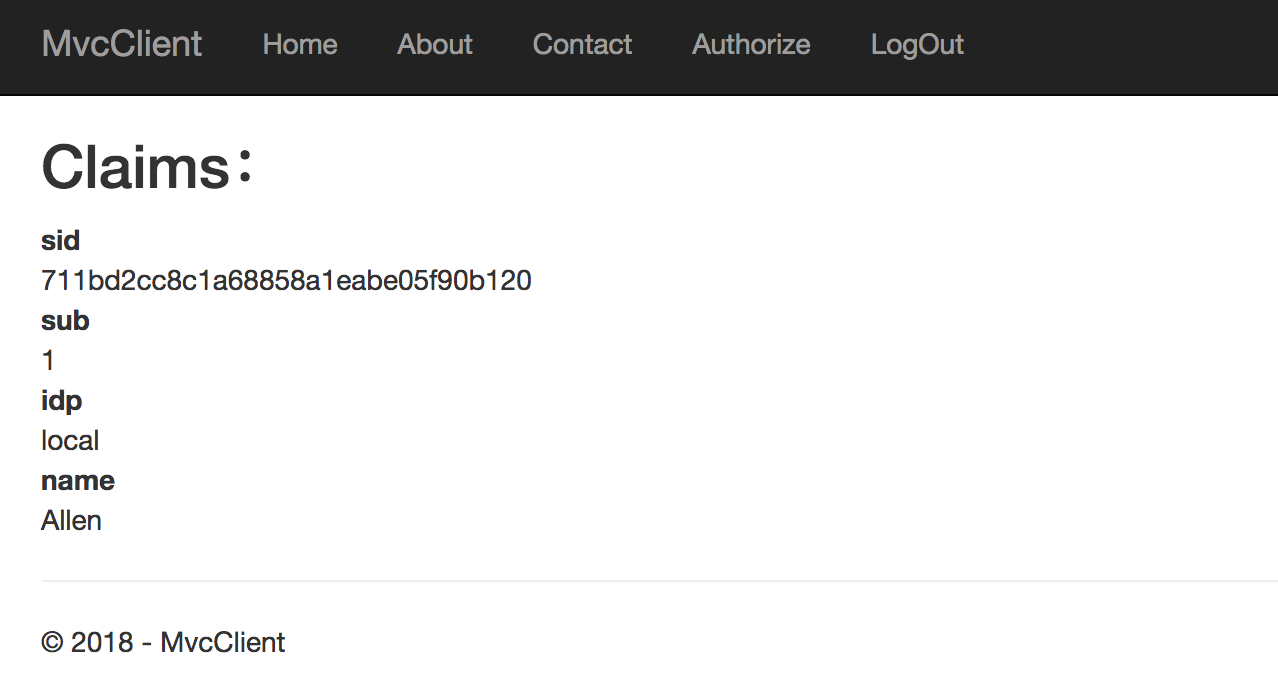Open the Home navigation item
Viewport: 1278px width, 678px height.
coord(300,45)
